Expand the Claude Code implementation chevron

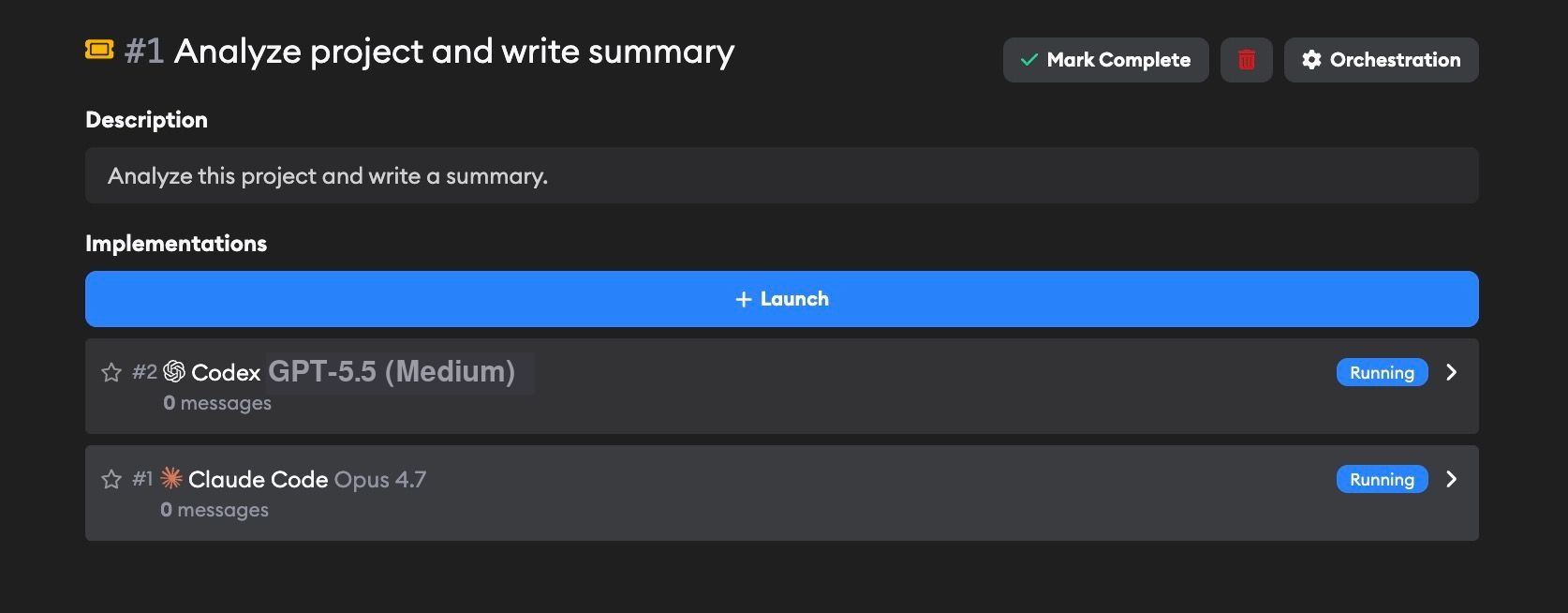pos(1452,479)
